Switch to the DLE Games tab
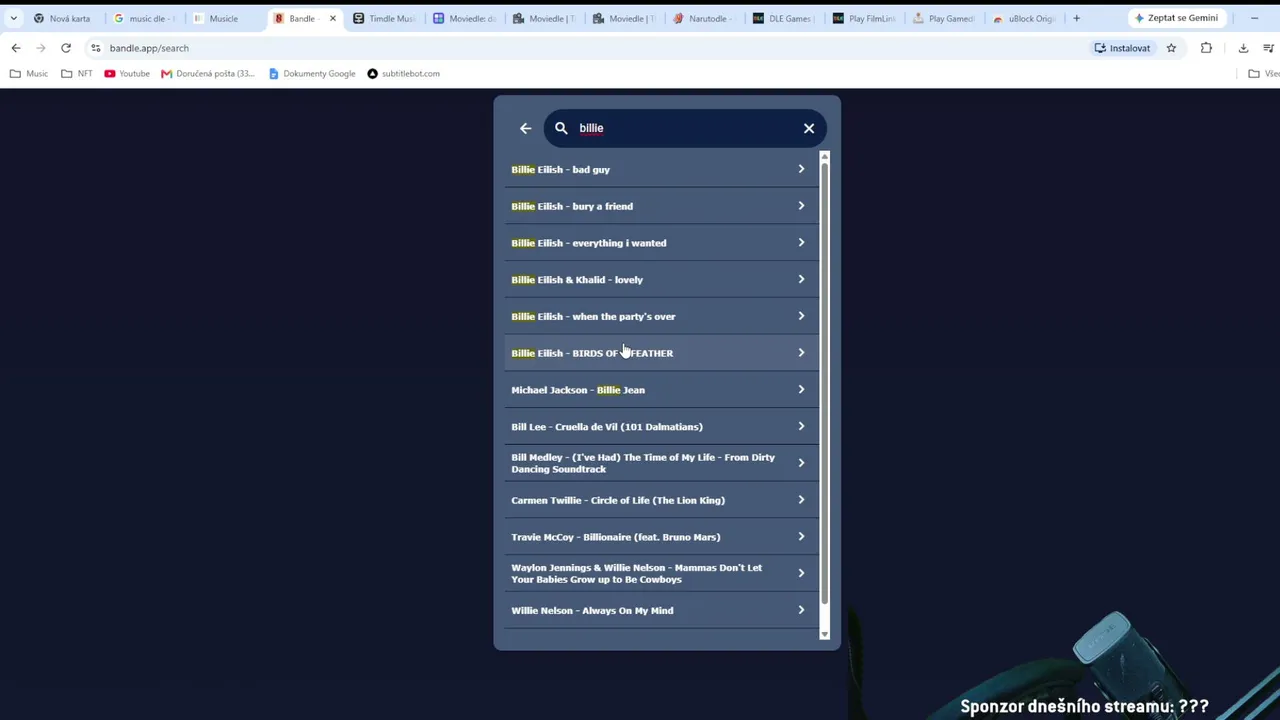1280x720 pixels. coord(785,18)
